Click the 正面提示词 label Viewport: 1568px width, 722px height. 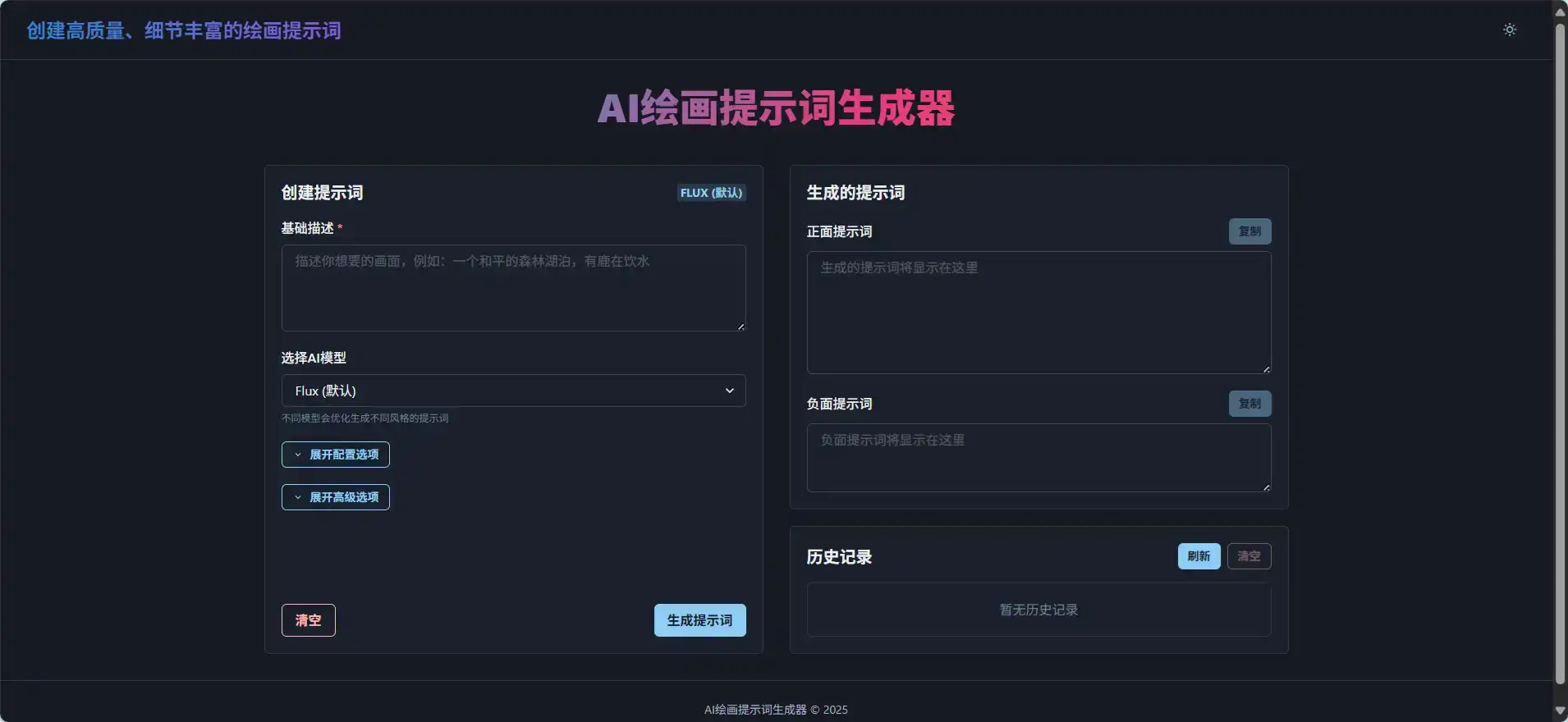click(x=839, y=231)
